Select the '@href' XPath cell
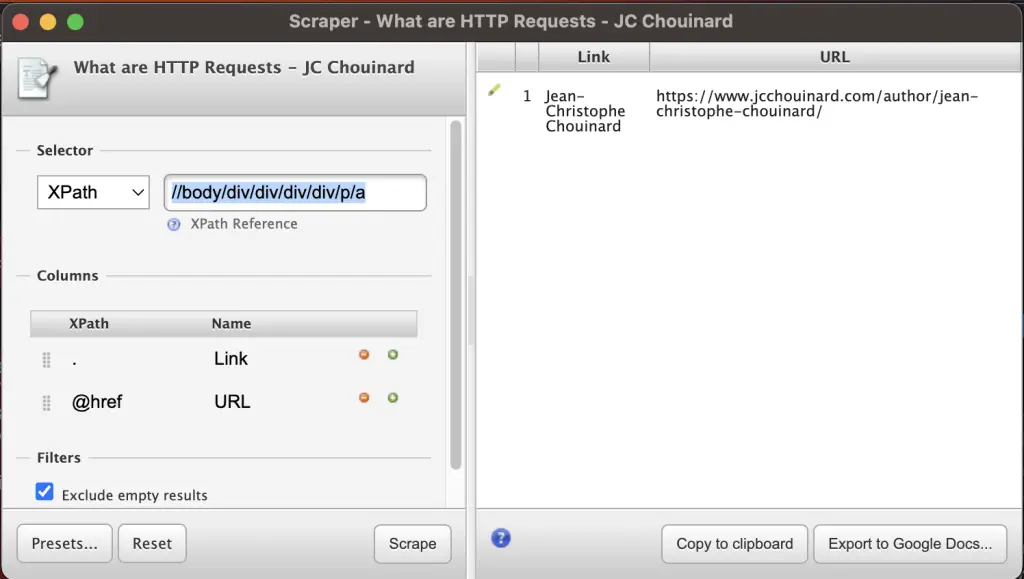Viewport: 1024px width, 579px height. point(97,402)
